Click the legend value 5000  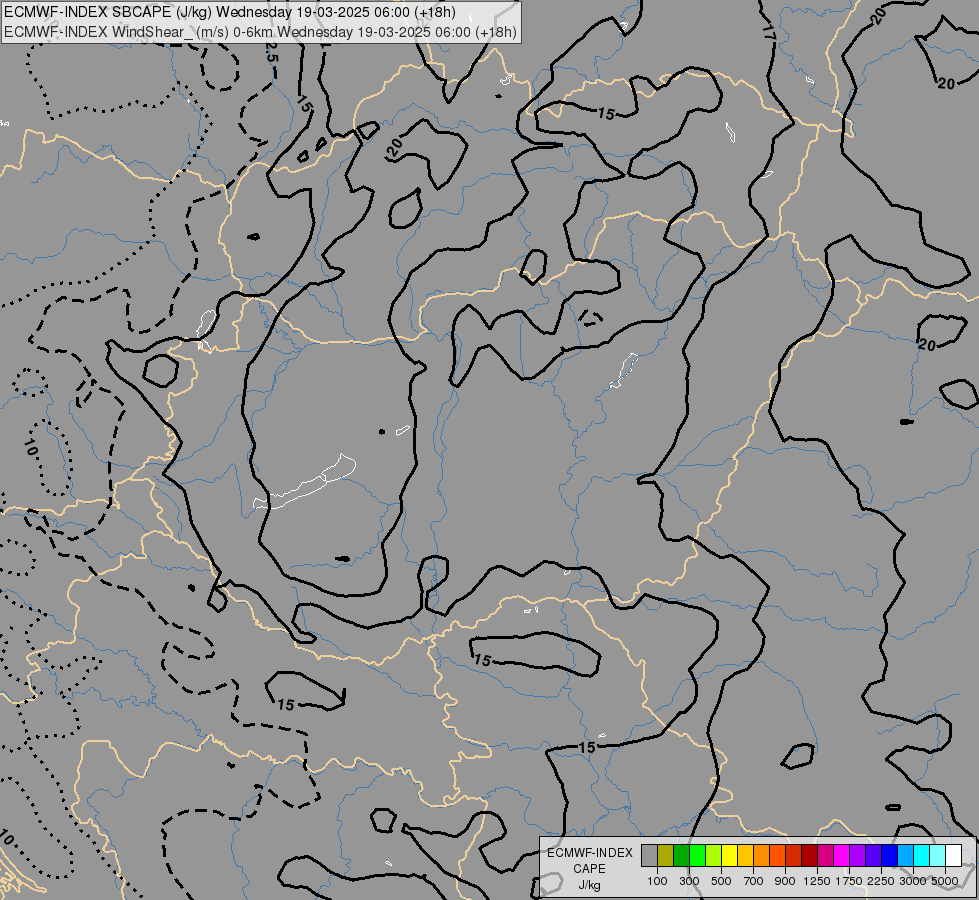coord(945,881)
